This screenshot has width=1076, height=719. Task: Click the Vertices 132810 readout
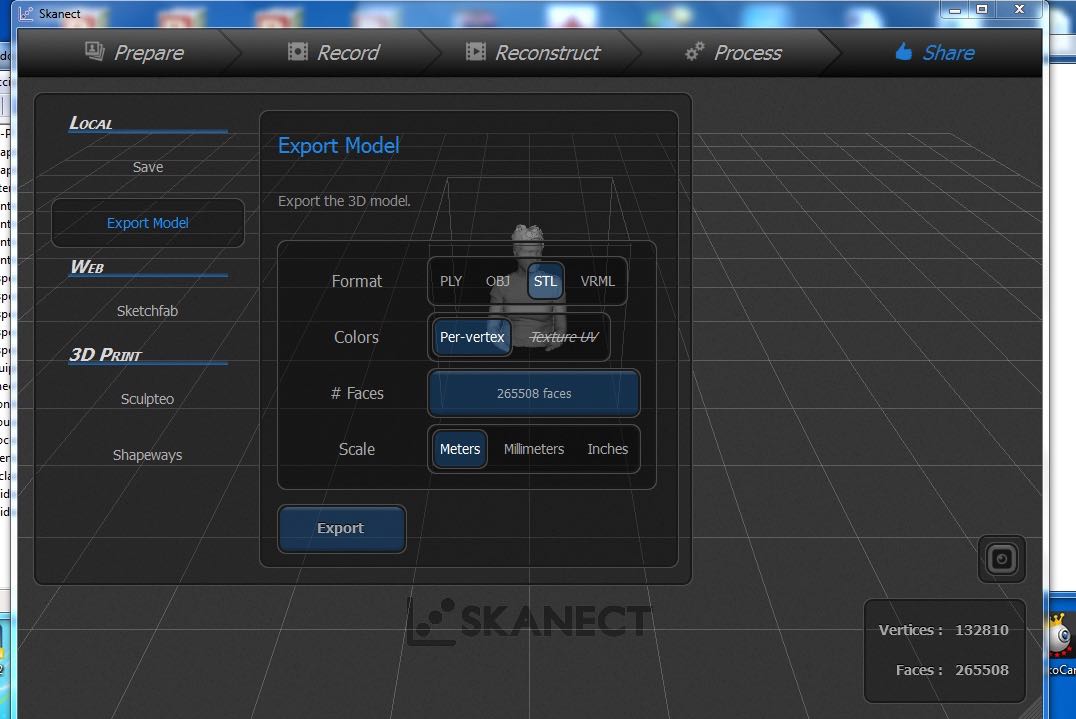coord(944,630)
